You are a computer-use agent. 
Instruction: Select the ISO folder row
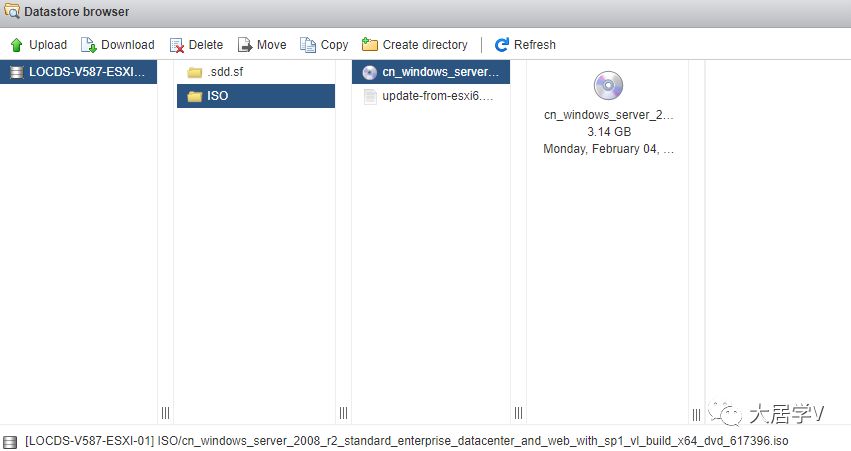click(256, 96)
